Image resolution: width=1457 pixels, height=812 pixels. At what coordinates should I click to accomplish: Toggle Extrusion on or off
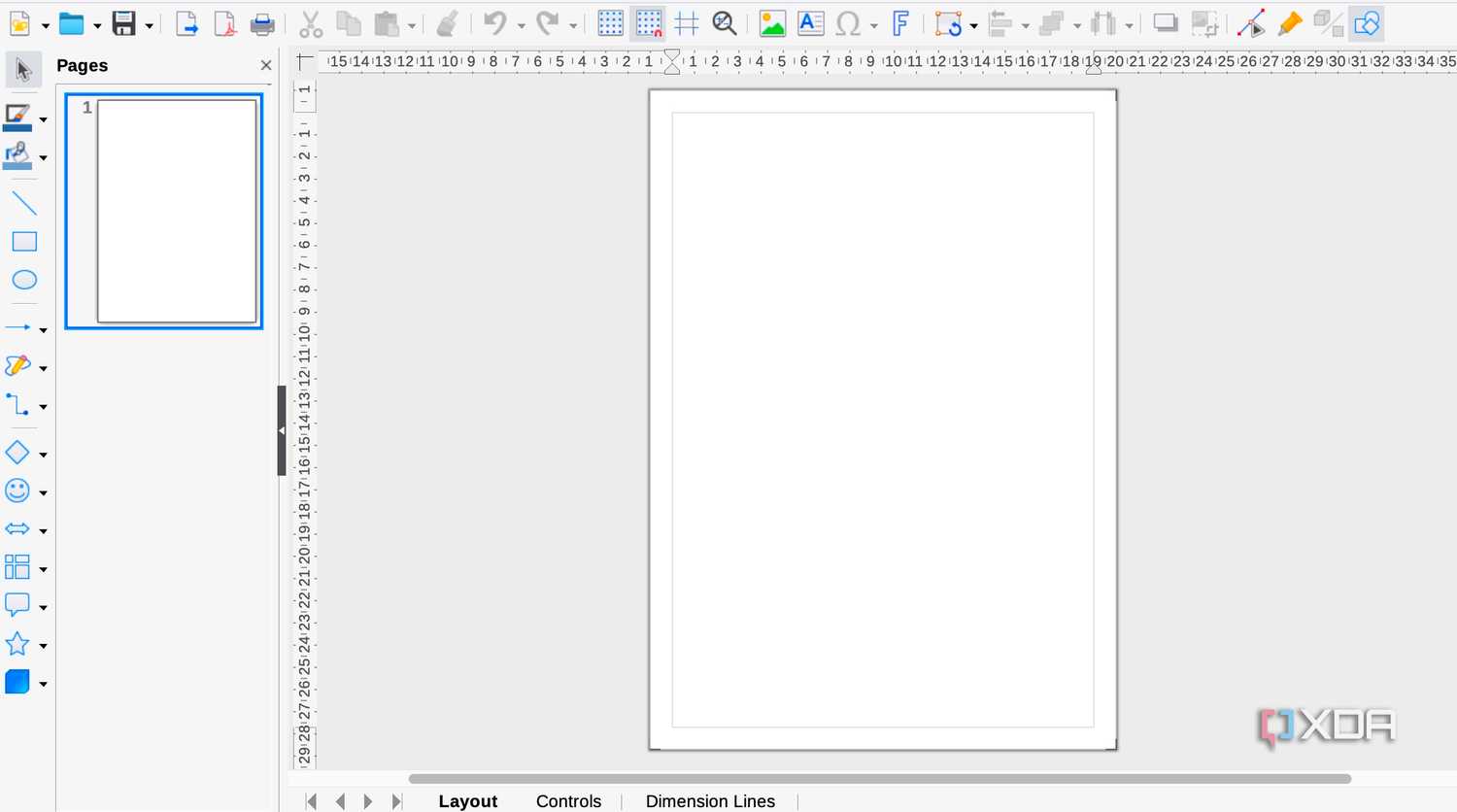tap(1328, 24)
